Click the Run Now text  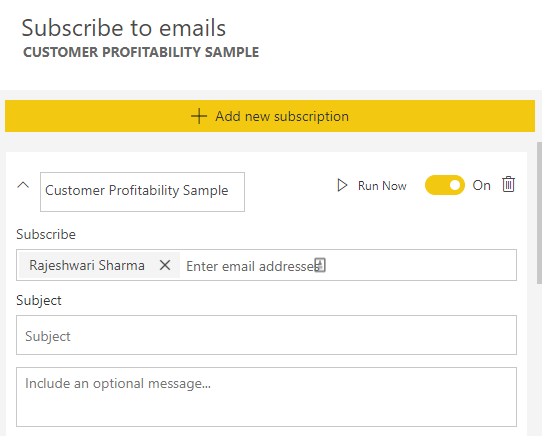coord(382,186)
